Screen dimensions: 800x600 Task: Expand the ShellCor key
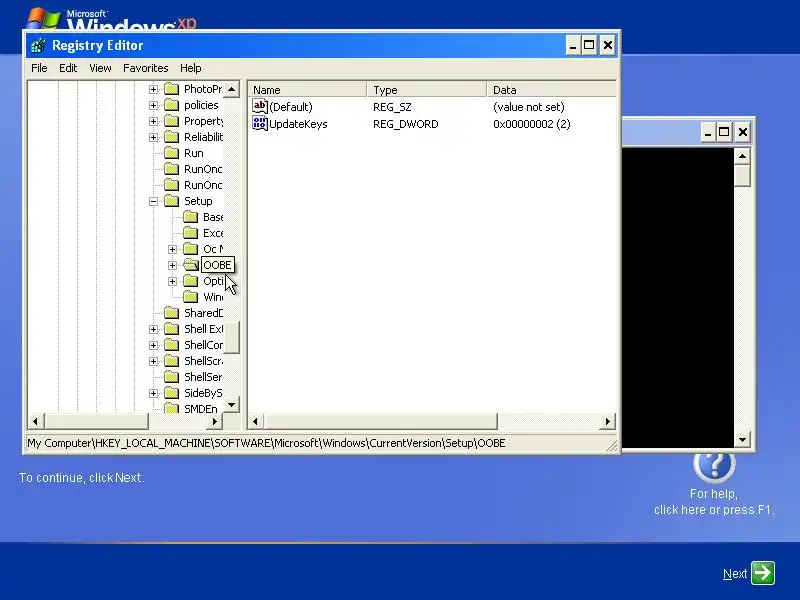pyautogui.click(x=153, y=345)
